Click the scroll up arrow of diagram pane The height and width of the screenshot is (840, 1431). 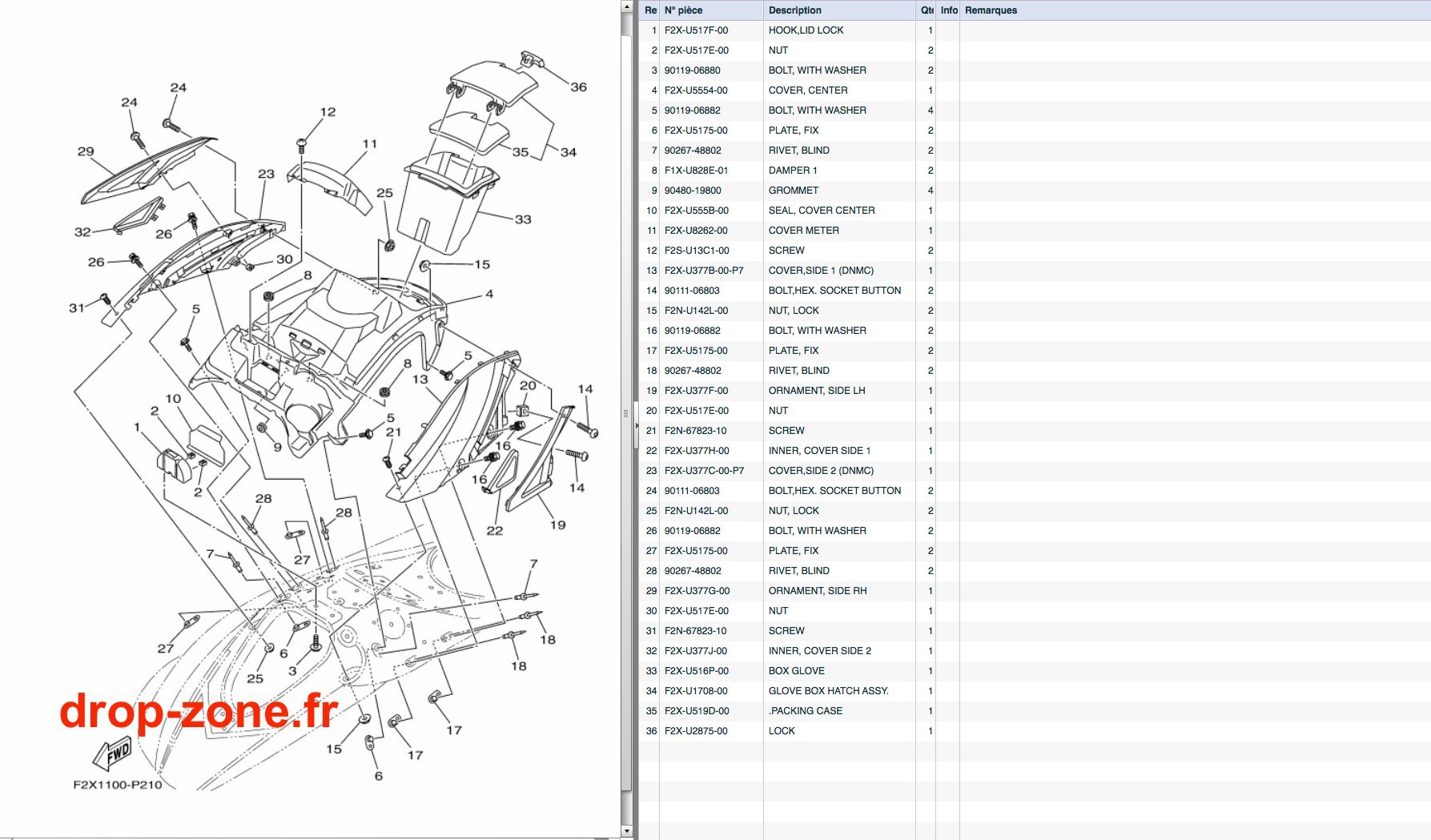[x=626, y=6]
